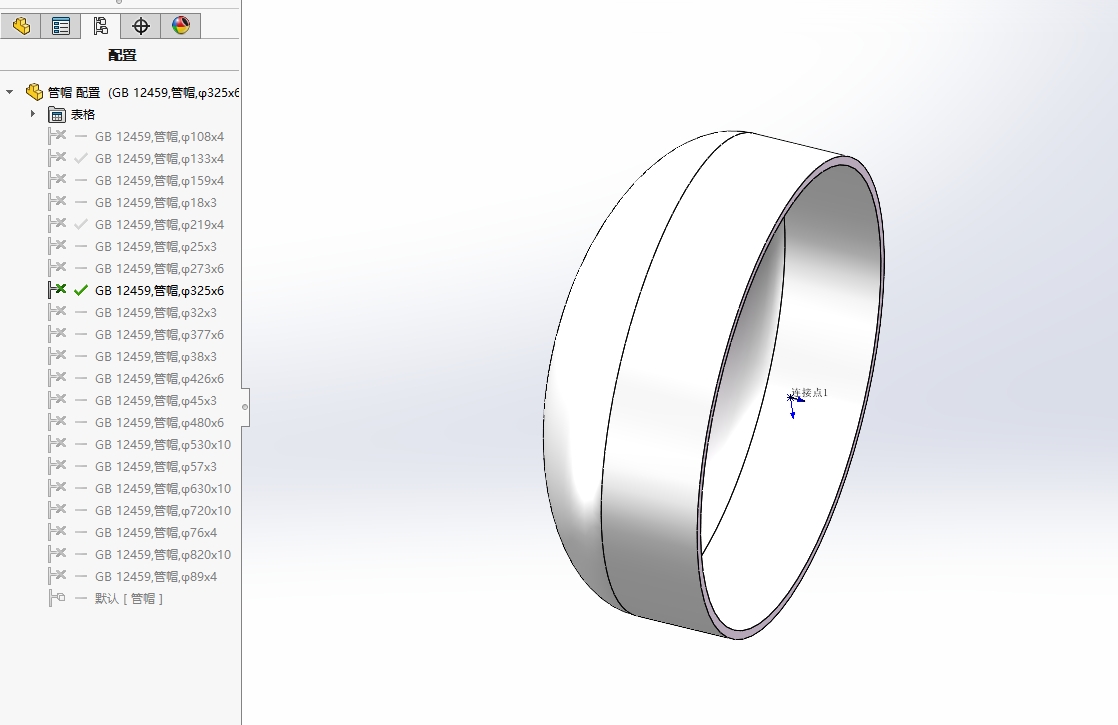This screenshot has width=1118, height=725.
Task: Collapse the 管帽 配置 root node
Action: point(10,92)
